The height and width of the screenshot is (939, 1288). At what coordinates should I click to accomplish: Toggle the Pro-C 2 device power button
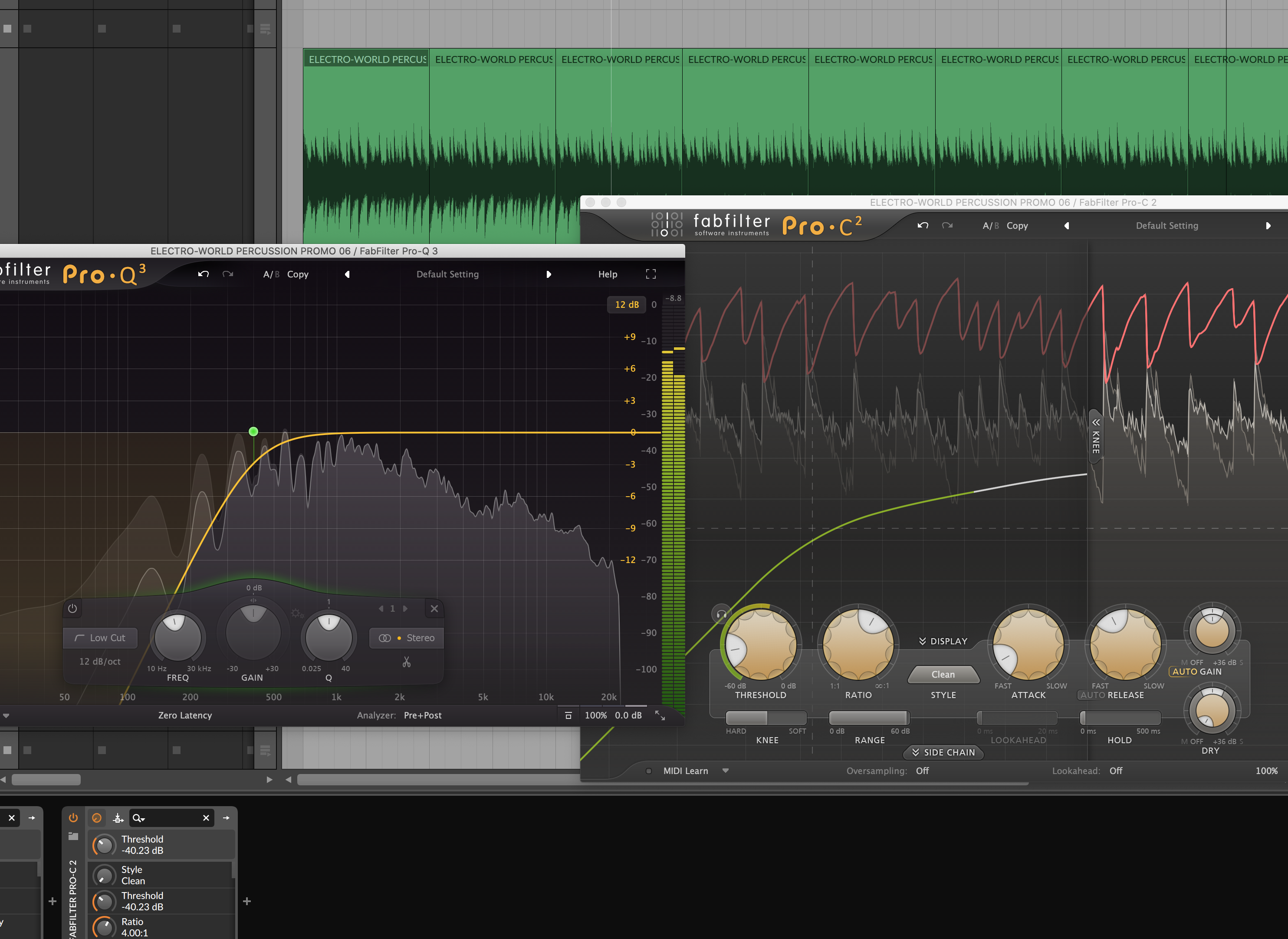[x=73, y=817]
